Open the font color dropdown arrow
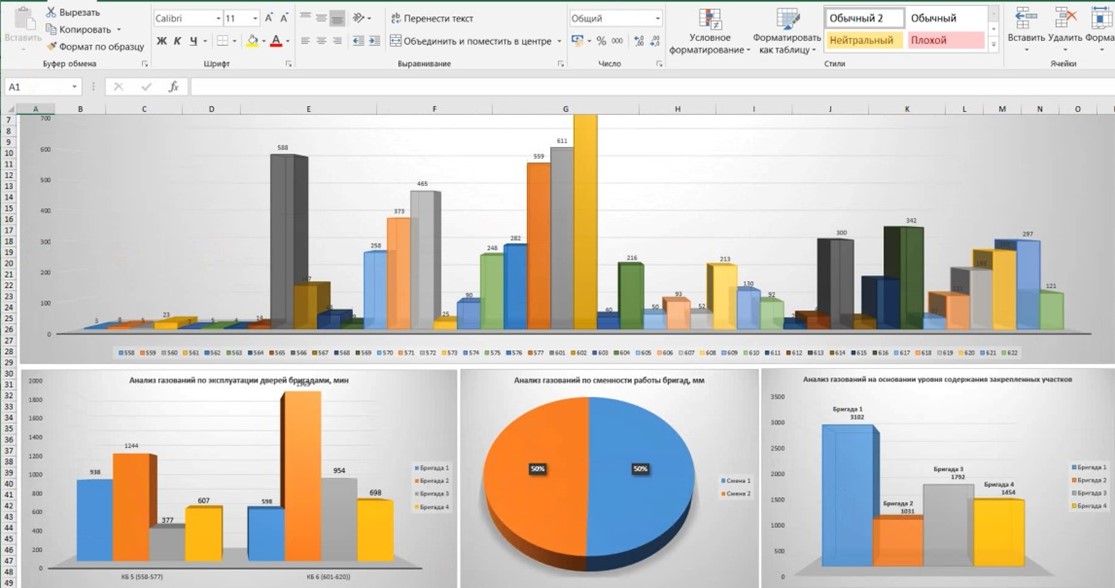This screenshot has width=1115, height=588. [x=287, y=41]
